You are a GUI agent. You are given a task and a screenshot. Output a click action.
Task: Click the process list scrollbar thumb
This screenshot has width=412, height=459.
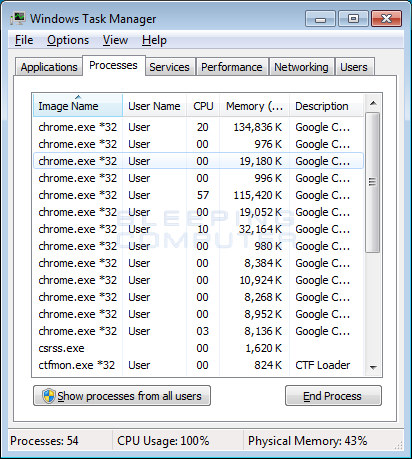373,182
